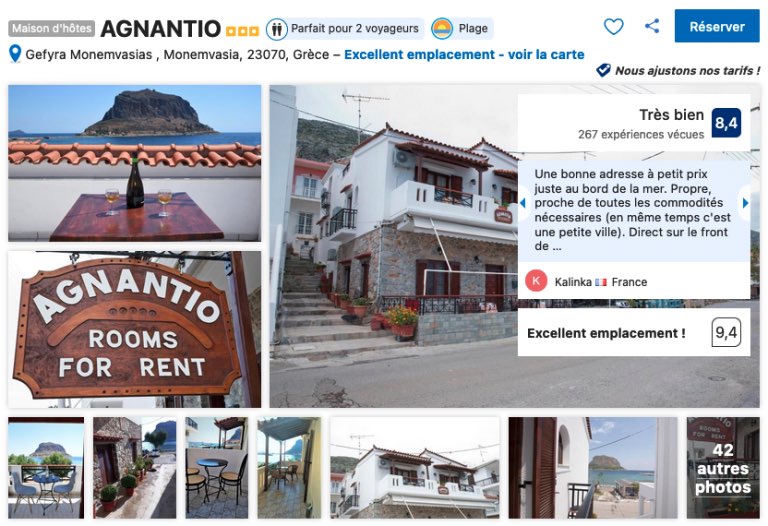Image resolution: width=768 pixels, height=526 pixels.
Task: Open the wine bottle and island photo
Action: pyautogui.click(x=135, y=163)
